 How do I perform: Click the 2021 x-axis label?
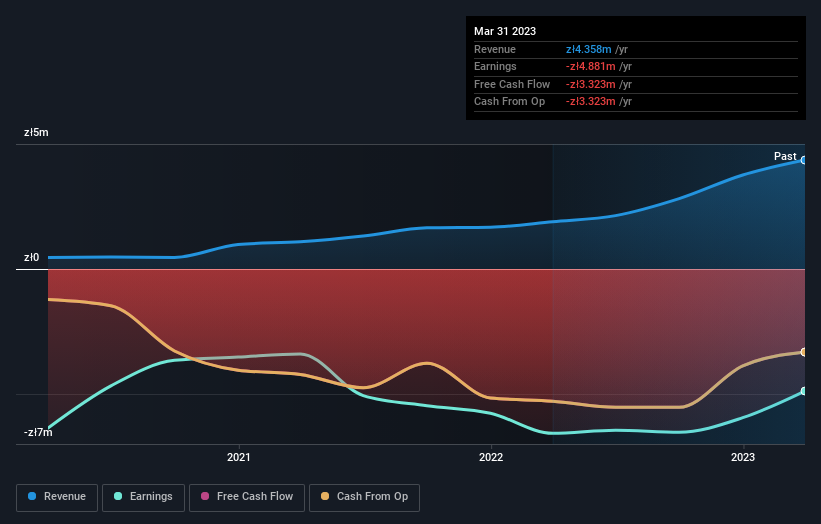[x=239, y=457]
